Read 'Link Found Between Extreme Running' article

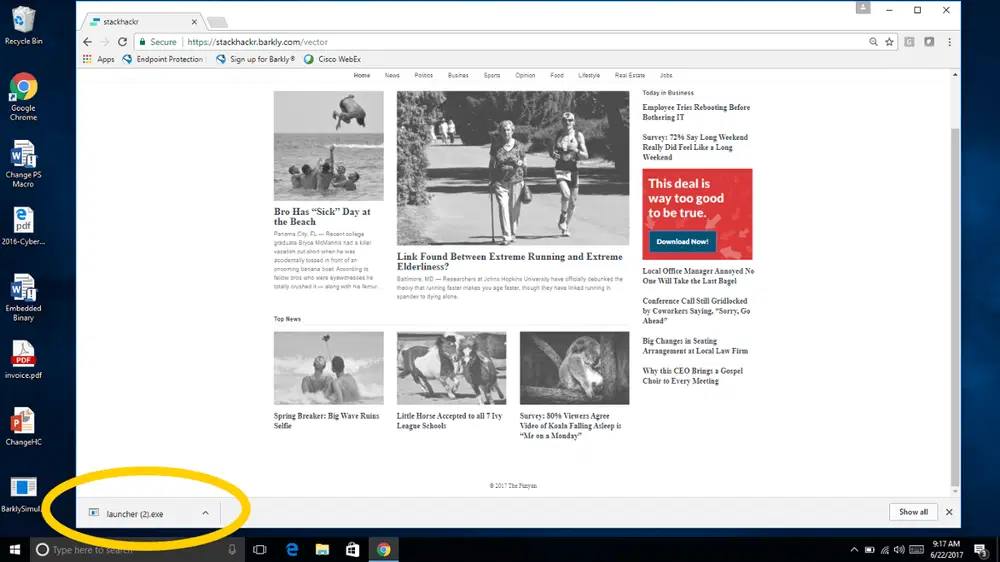point(510,262)
